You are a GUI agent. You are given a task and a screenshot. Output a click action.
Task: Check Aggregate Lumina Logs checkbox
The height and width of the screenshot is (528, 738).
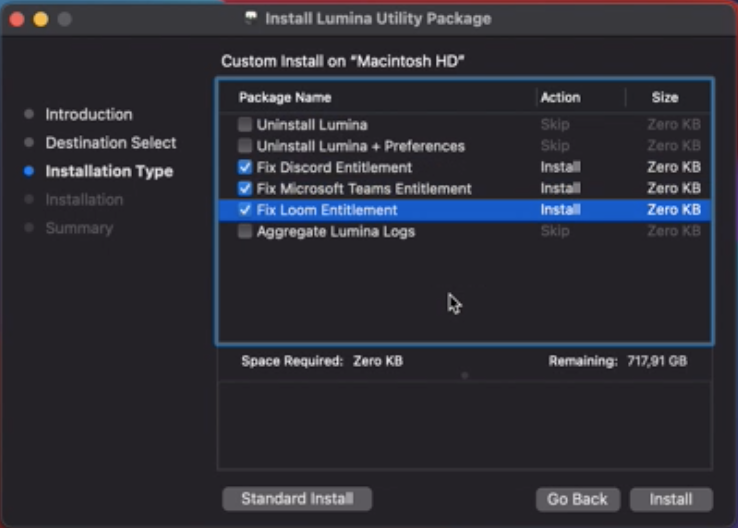click(x=245, y=231)
